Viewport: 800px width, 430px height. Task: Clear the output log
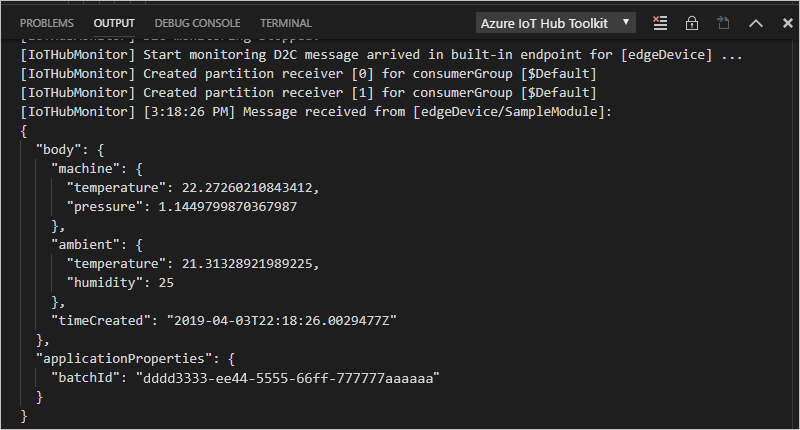click(659, 22)
